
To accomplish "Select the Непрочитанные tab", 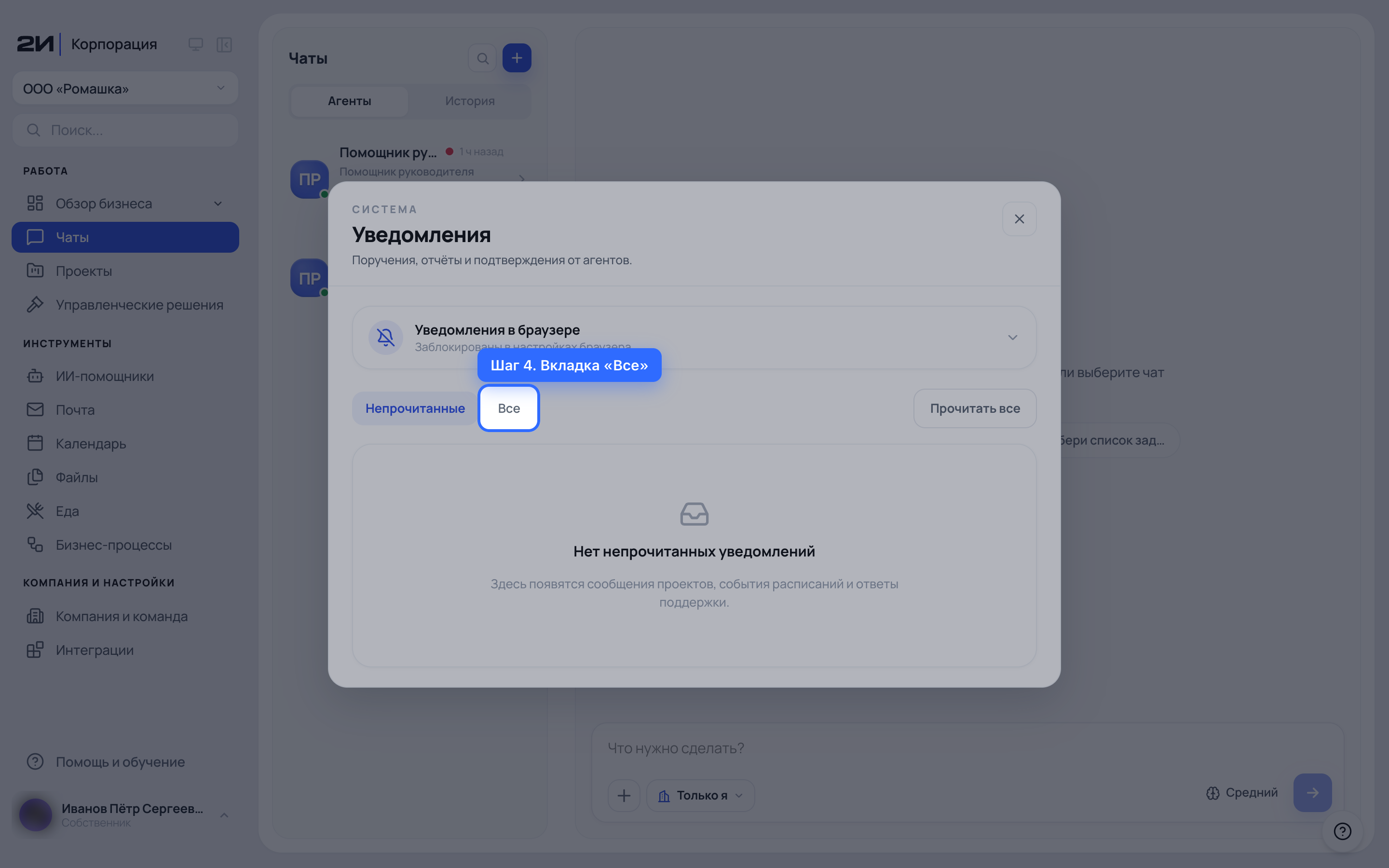I will pos(415,408).
